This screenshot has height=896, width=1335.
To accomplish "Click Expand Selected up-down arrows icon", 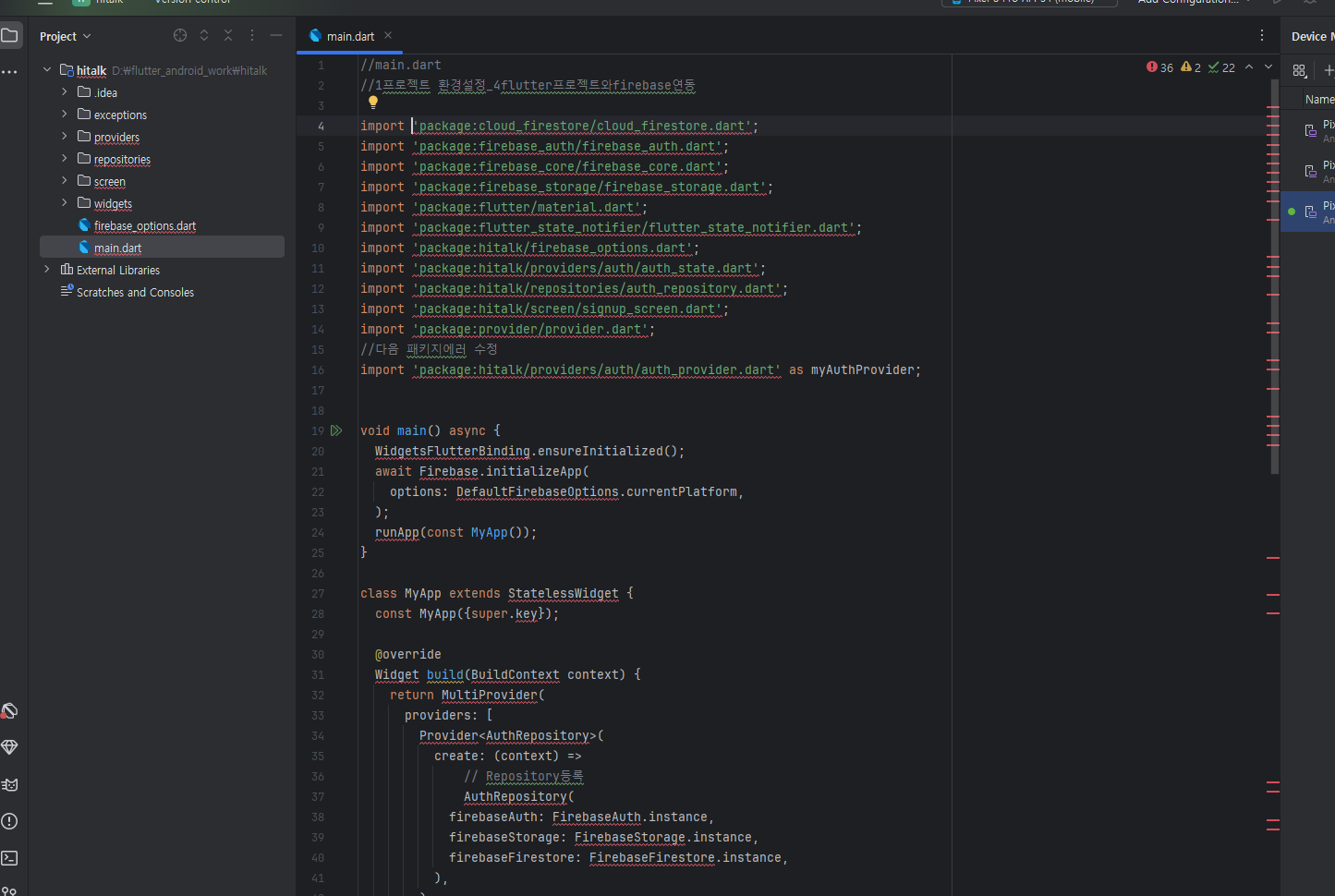I will pos(204,36).
